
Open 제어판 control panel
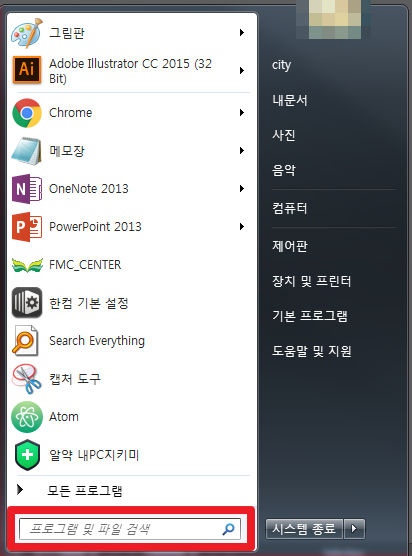click(x=290, y=246)
